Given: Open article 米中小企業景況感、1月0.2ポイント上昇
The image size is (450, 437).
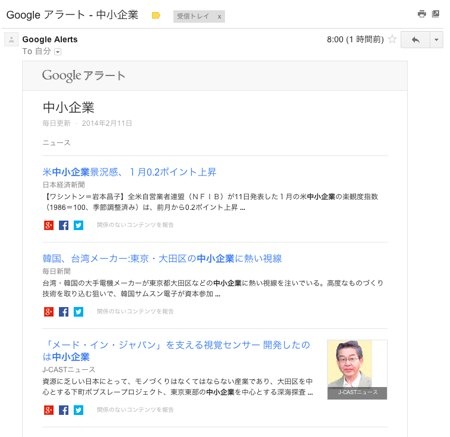Looking at the screenshot, I should 129,172.
